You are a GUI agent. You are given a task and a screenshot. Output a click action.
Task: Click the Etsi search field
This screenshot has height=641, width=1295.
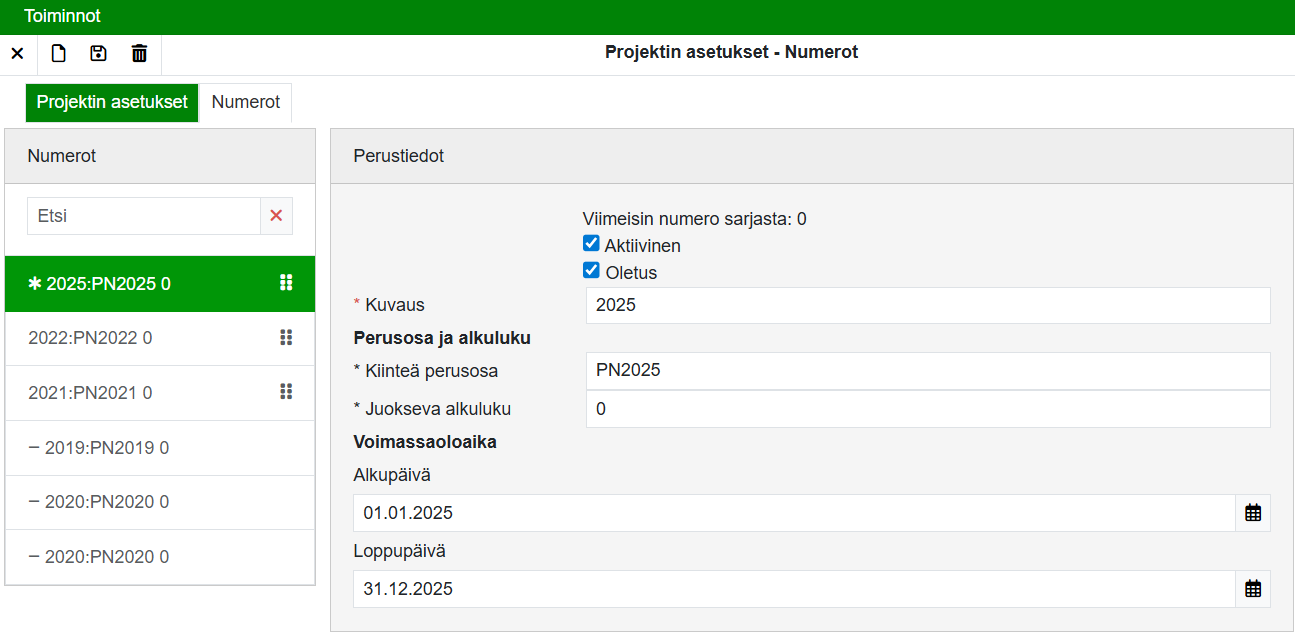click(x=143, y=216)
